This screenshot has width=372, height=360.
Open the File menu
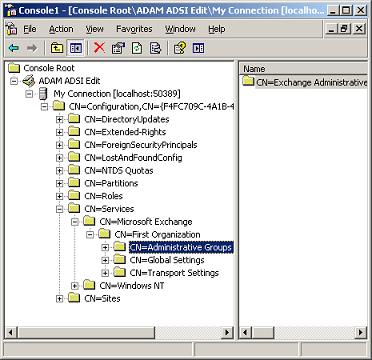tap(30, 29)
